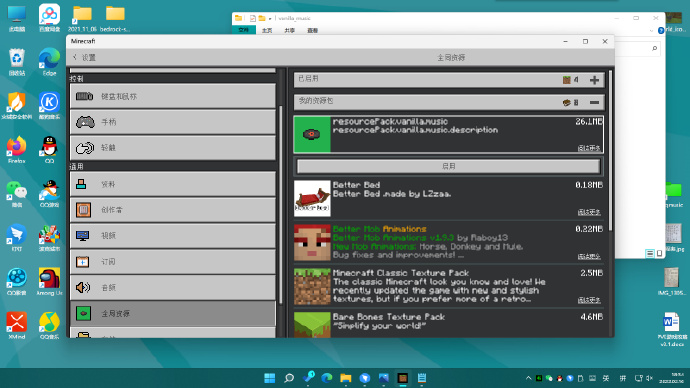Viewport: 690px width, 388px height.
Task: Open This PC desktop icon
Action: 17,18
